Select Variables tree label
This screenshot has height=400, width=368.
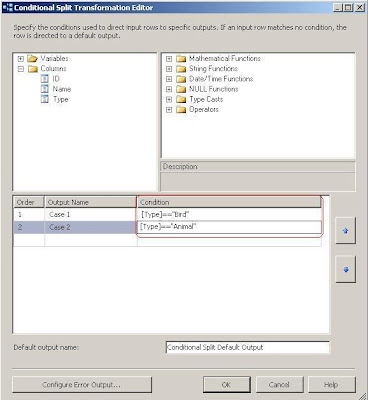[x=54, y=58]
